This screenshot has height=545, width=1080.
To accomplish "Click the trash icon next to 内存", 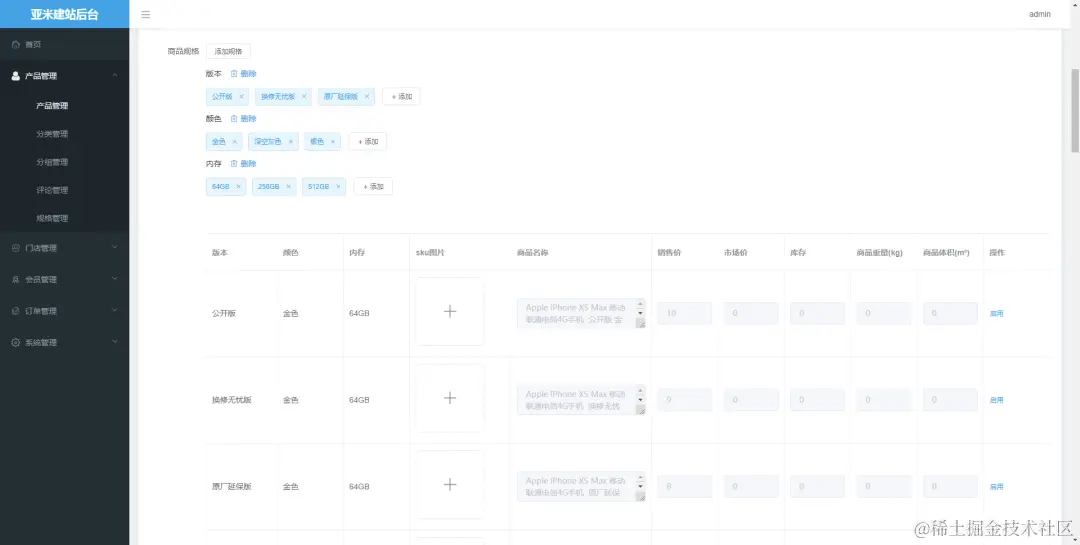I will (x=233, y=163).
